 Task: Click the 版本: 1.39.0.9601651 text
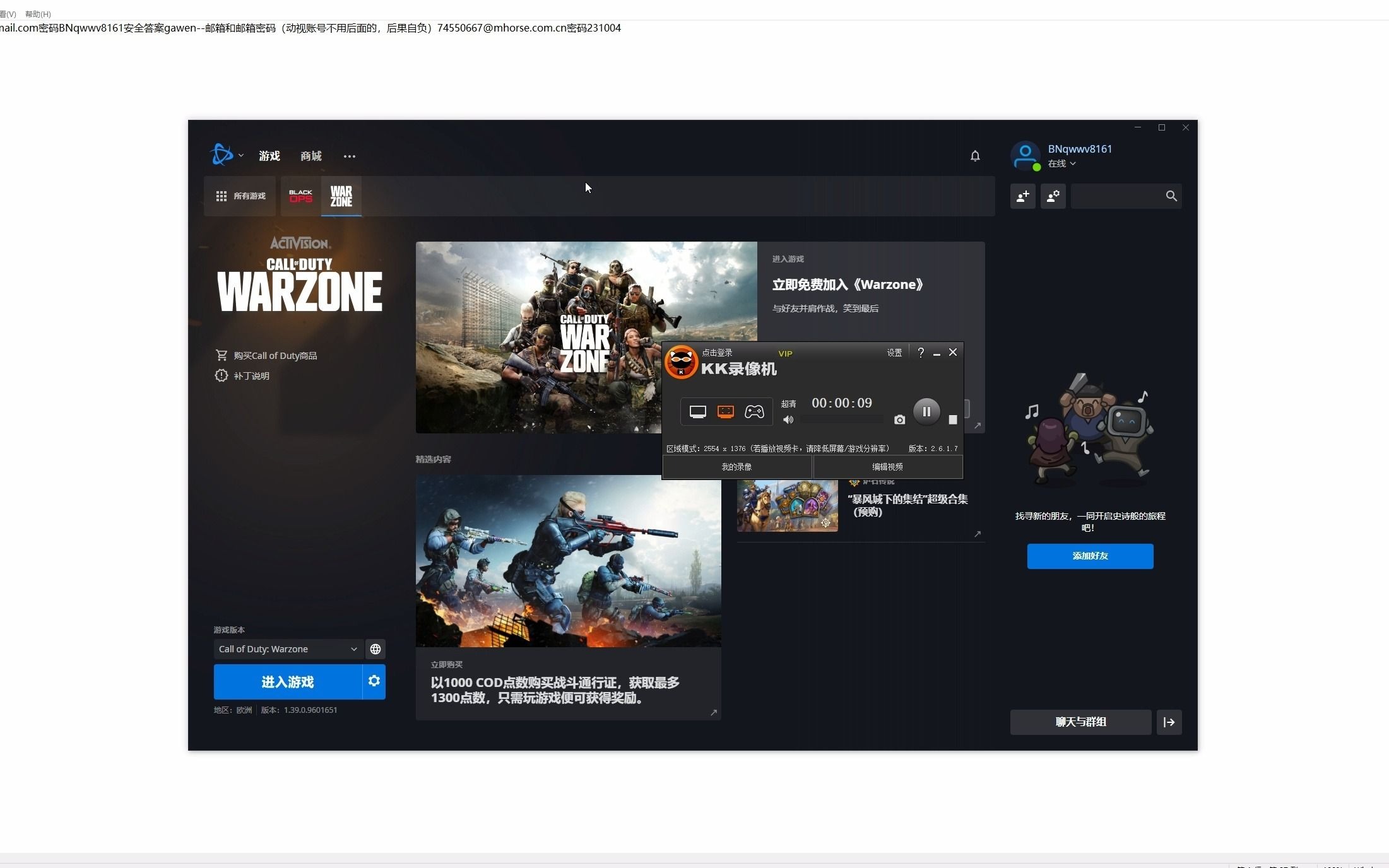(x=299, y=710)
